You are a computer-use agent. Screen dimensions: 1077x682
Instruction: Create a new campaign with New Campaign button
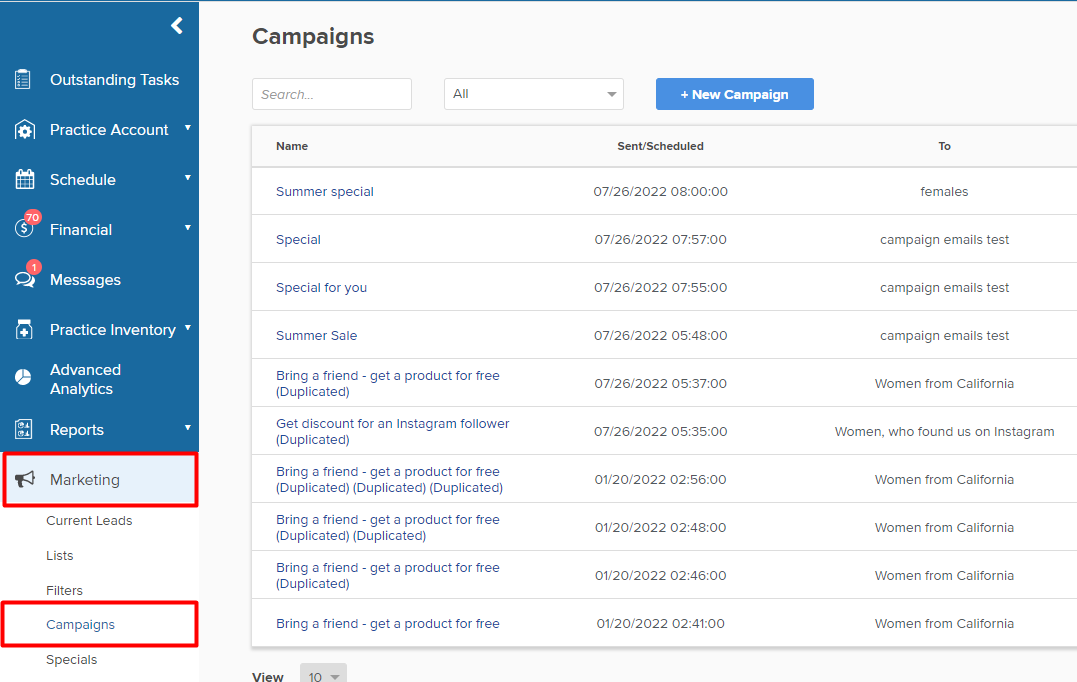(x=734, y=94)
